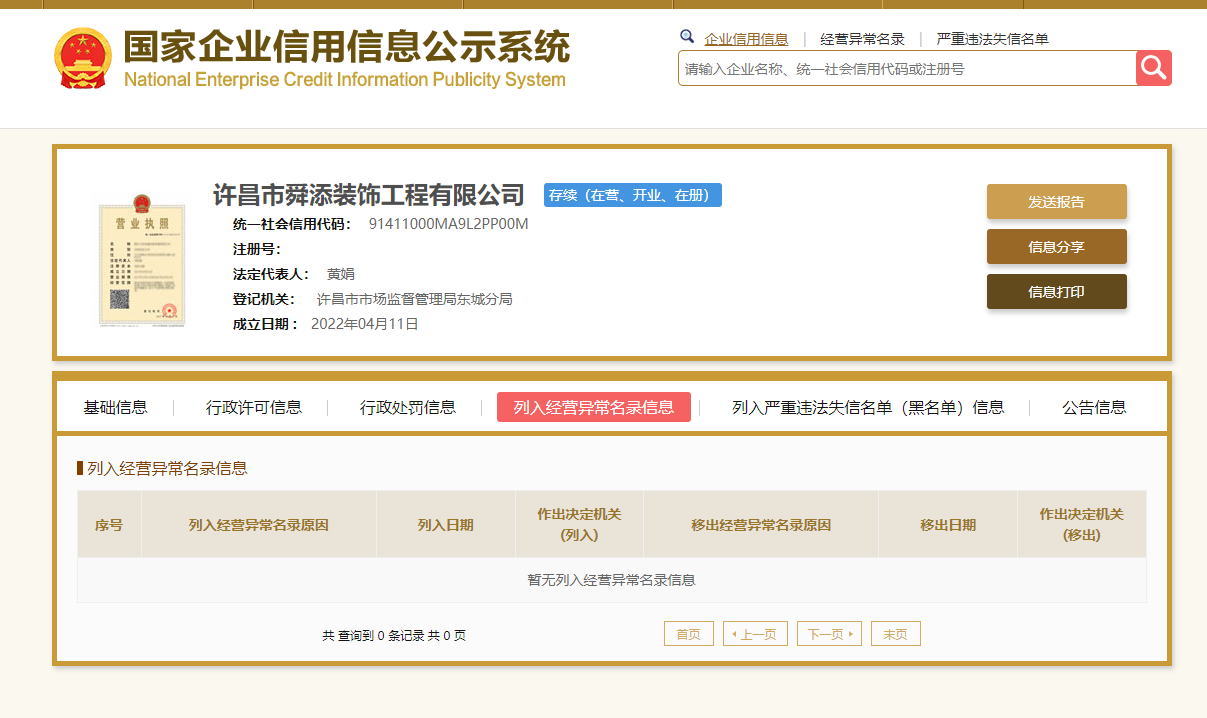Click the 注册号 label
This screenshot has height=718, width=1207.
[x=257, y=249]
